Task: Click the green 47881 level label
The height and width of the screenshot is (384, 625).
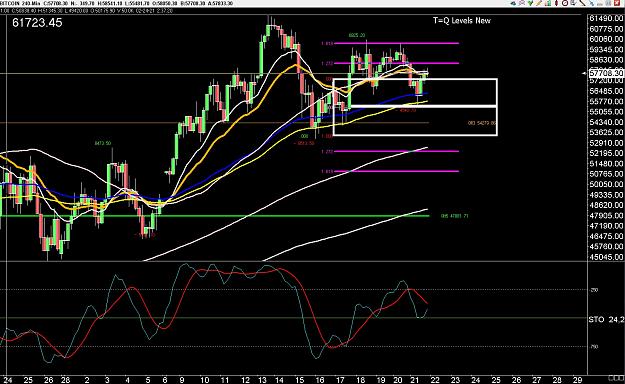Action: (454, 216)
